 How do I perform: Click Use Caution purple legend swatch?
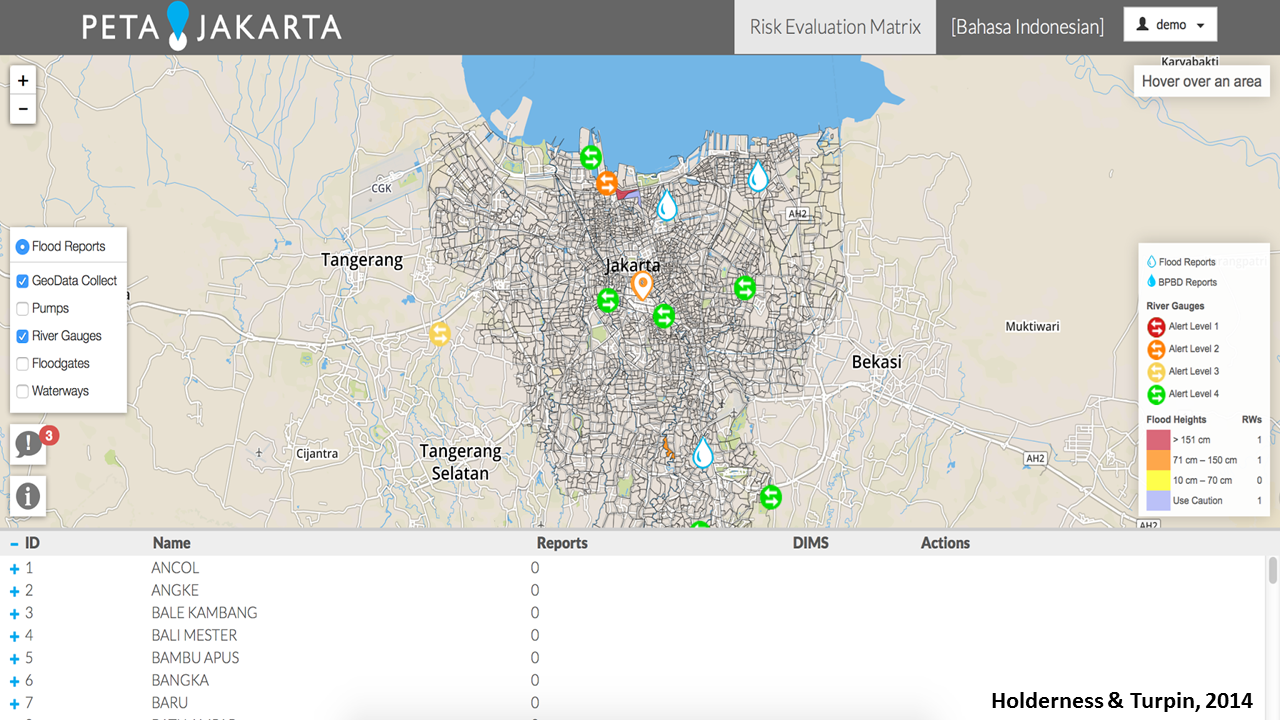(x=1158, y=500)
